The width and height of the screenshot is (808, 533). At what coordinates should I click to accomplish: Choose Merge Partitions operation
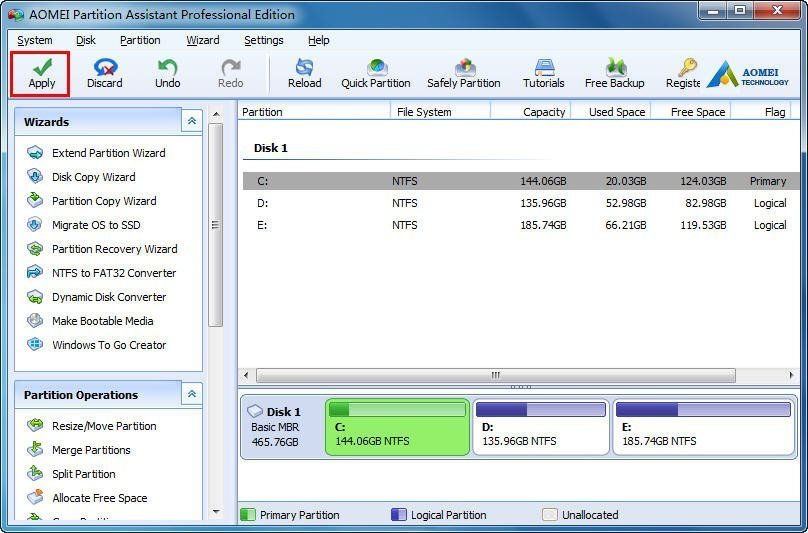coord(79,450)
